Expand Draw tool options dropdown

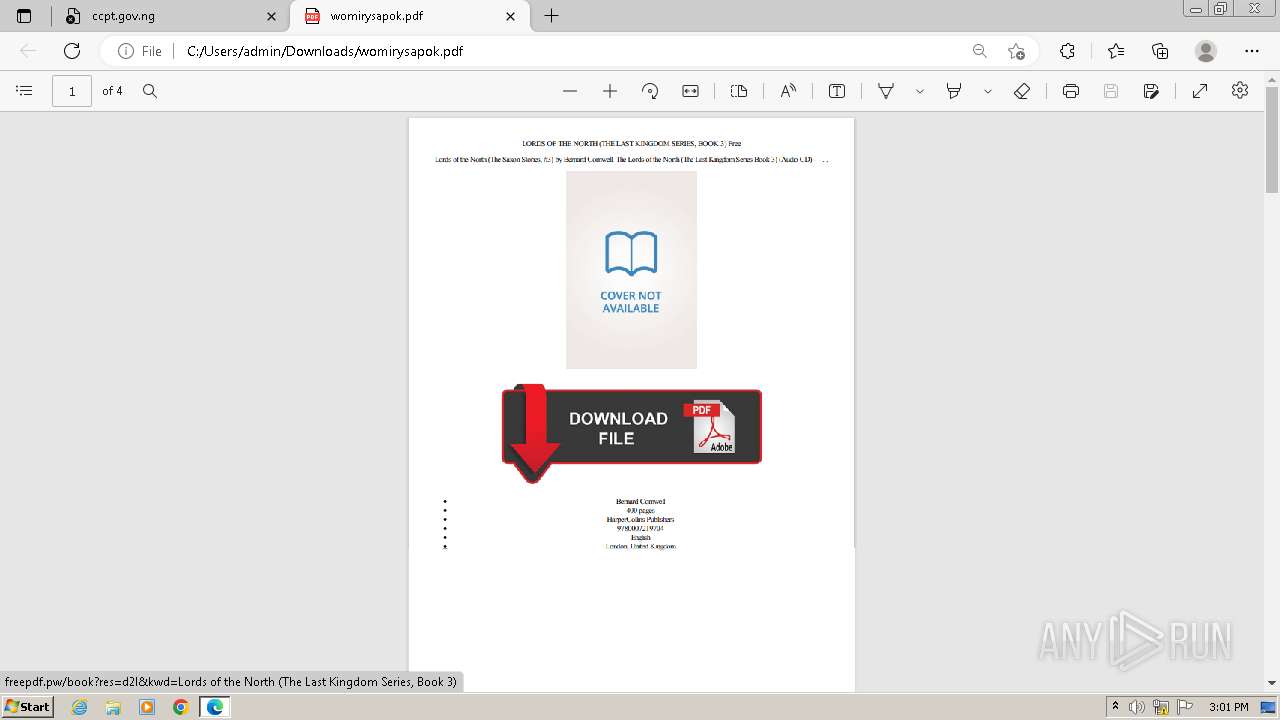pos(920,91)
